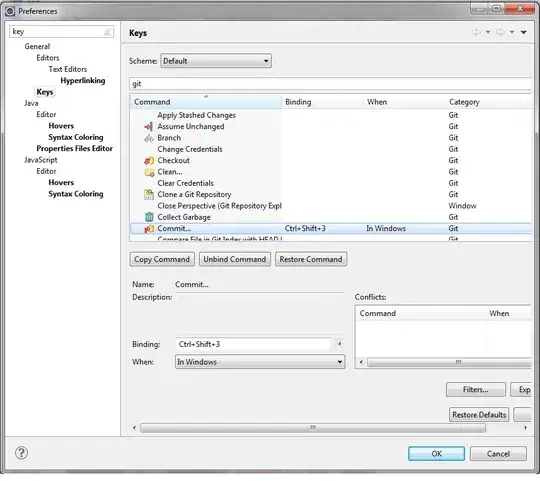Open the When In Windows dropdown
This screenshot has width=540, height=481.
pyautogui.click(x=260, y=362)
